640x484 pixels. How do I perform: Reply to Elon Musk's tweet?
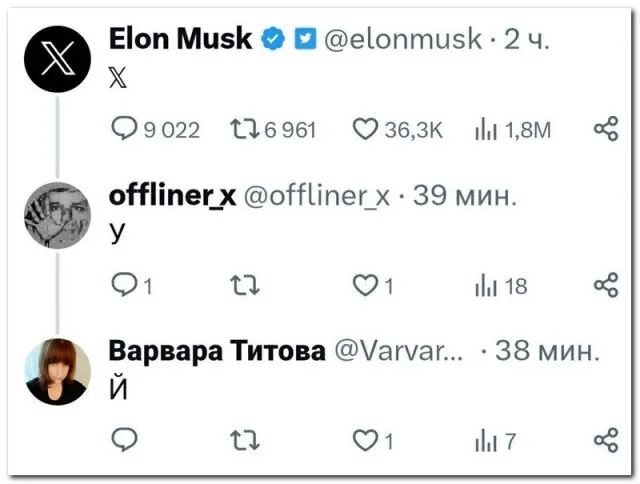(x=123, y=128)
